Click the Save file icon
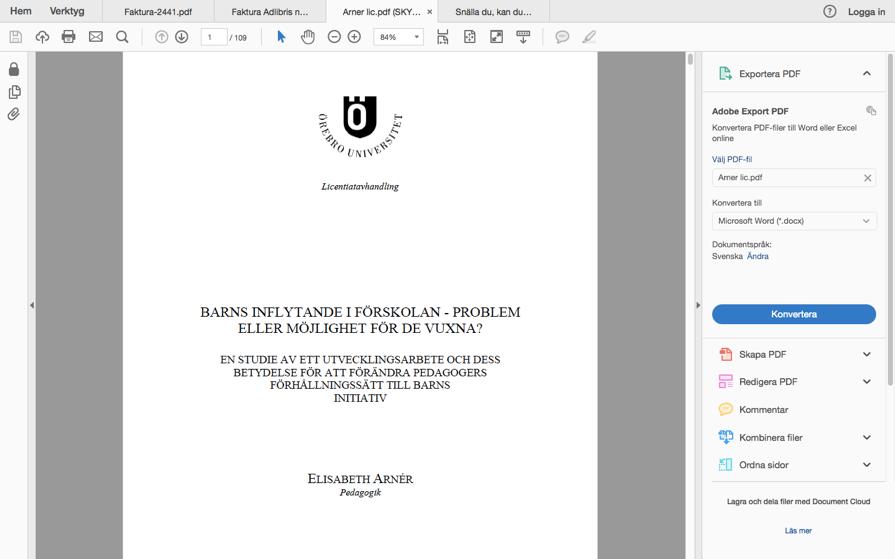 pyautogui.click(x=16, y=37)
